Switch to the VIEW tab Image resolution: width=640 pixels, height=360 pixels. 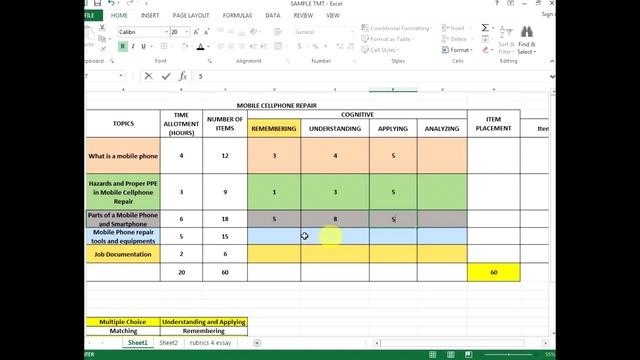pyautogui.click(x=333, y=16)
